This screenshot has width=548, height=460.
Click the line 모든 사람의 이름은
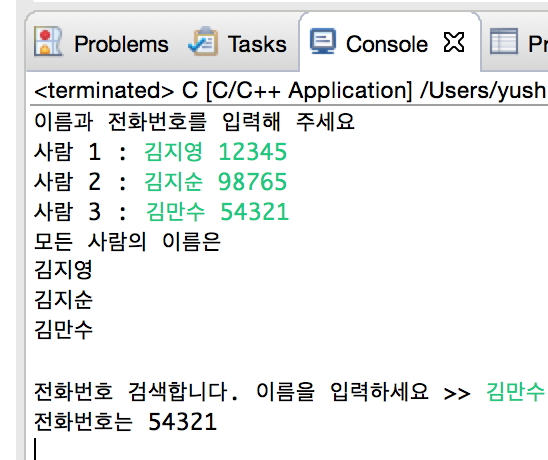pyautogui.click(x=128, y=241)
